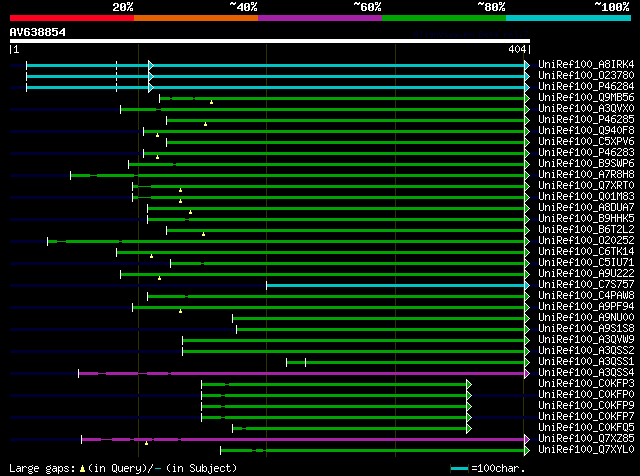Click the white query sequence bar
This screenshot has width=640, height=476.
coord(270,41)
